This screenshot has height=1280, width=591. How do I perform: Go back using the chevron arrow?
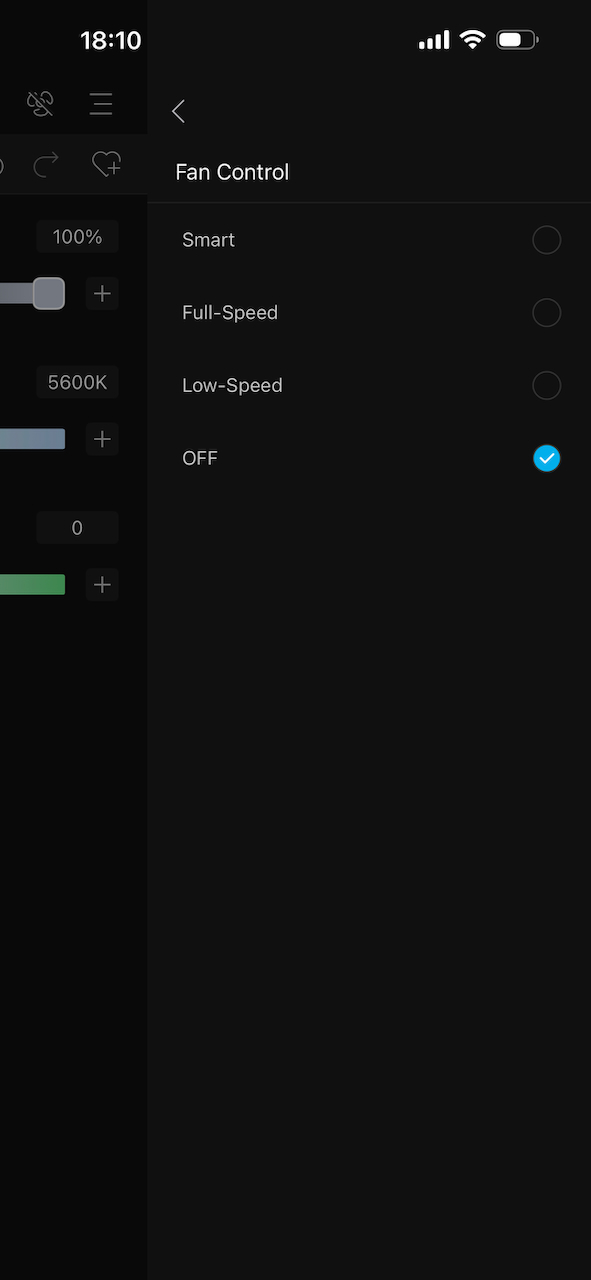coord(178,111)
